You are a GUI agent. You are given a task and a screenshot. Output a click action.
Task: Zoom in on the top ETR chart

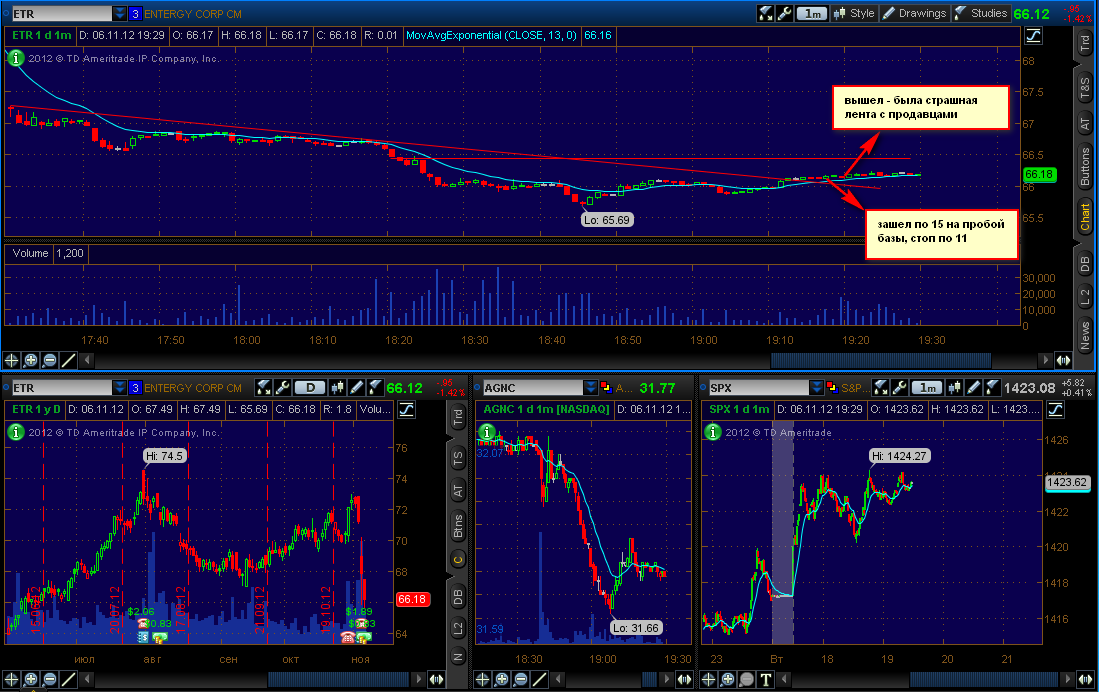coord(30,360)
